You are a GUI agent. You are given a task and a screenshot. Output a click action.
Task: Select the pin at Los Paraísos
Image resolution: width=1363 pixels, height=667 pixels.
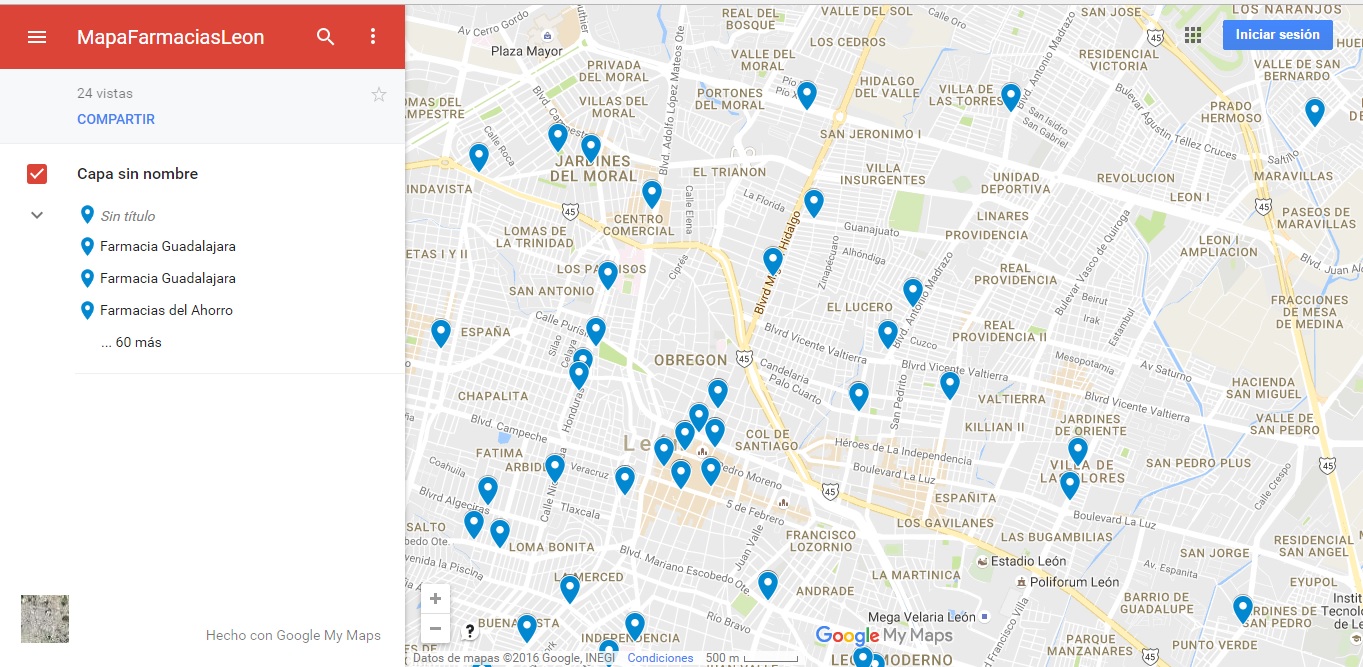pyautogui.click(x=608, y=275)
